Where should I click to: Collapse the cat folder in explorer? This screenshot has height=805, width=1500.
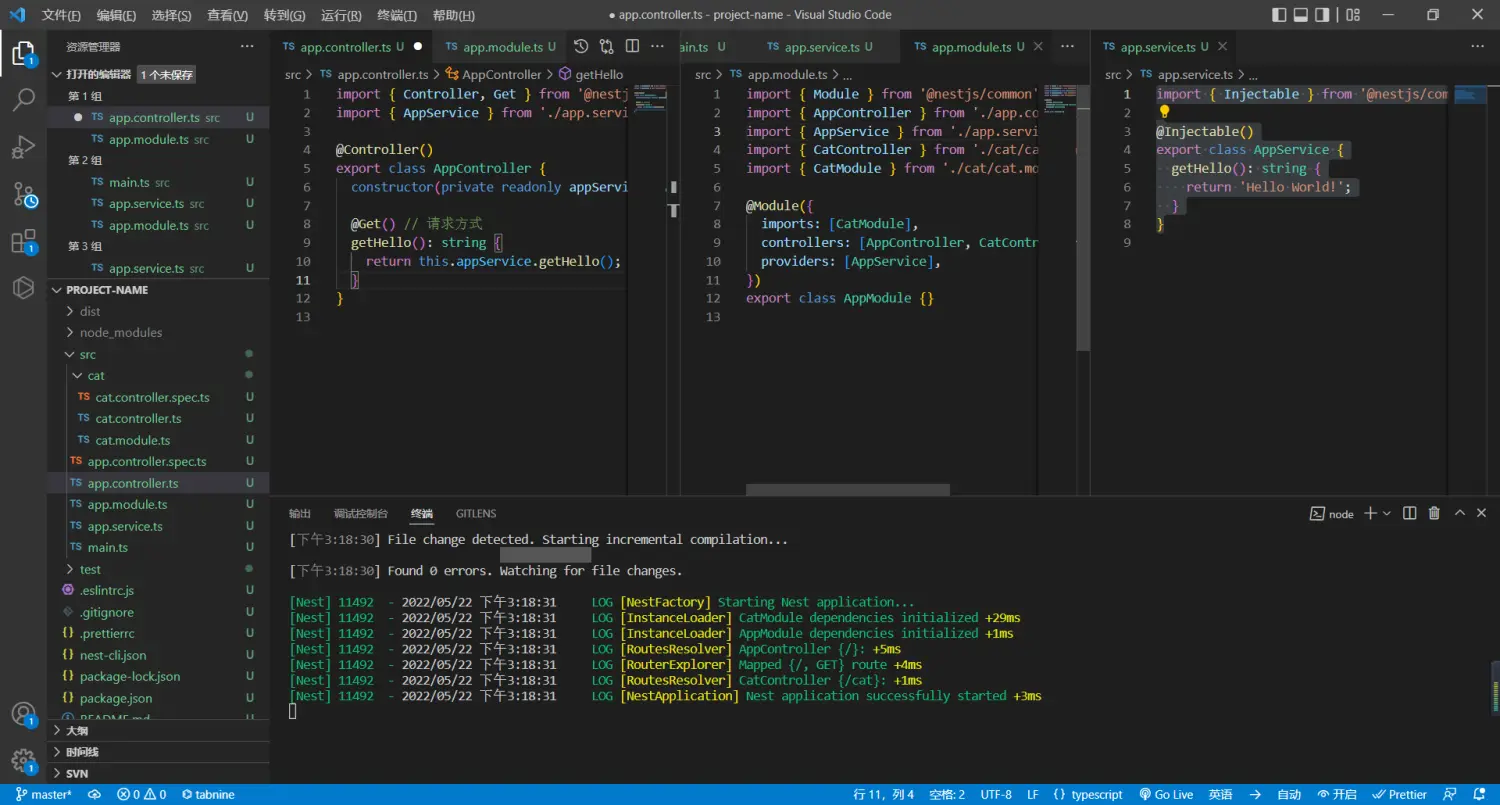coord(95,376)
